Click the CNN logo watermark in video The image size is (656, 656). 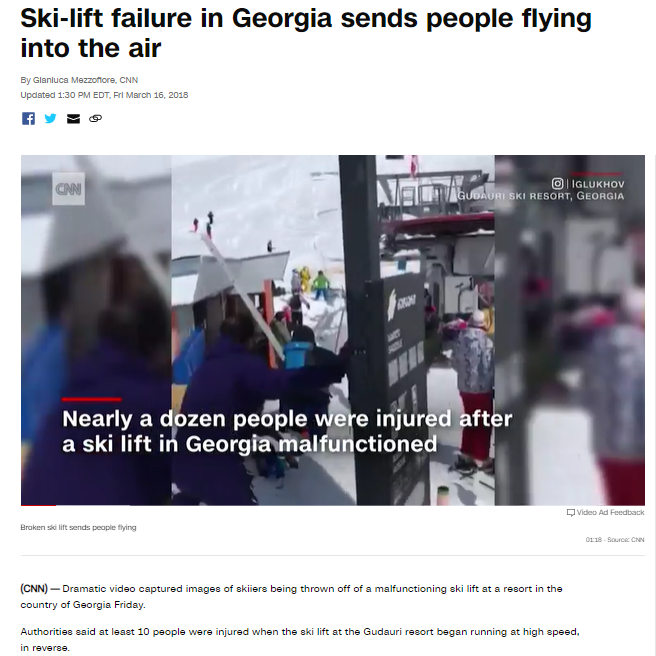[x=68, y=189]
